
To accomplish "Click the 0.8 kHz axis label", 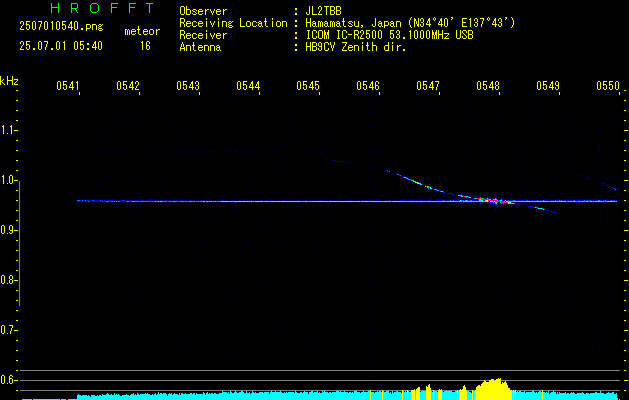I will [x=8, y=280].
